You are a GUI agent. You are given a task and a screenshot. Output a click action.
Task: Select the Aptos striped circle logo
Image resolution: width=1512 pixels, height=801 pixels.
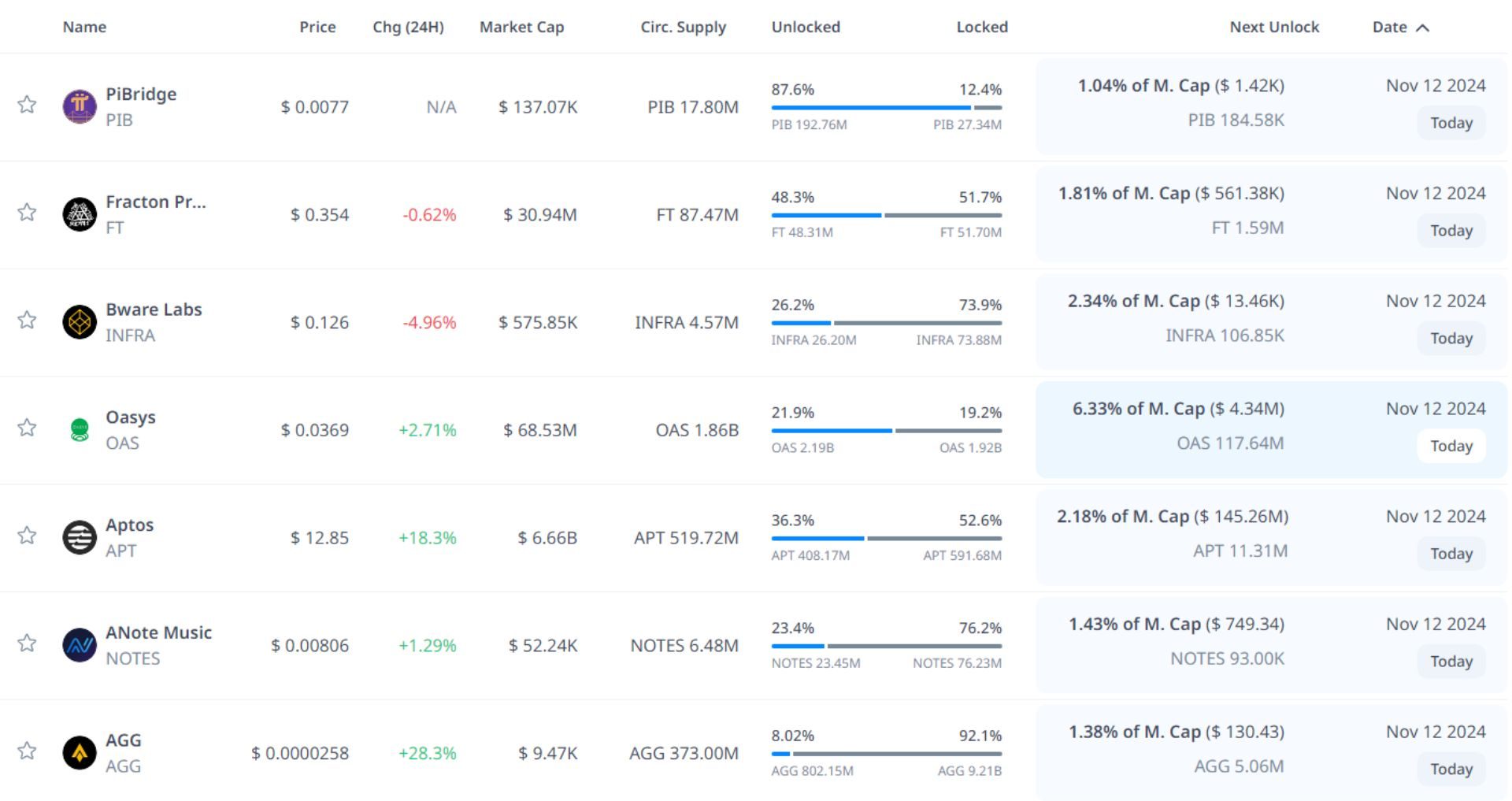pos(80,538)
